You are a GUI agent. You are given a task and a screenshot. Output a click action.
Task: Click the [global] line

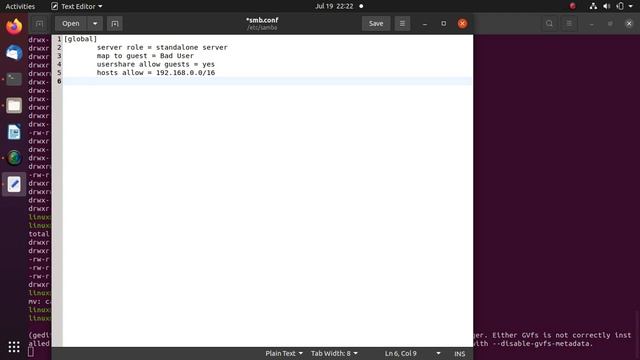tap(80, 39)
